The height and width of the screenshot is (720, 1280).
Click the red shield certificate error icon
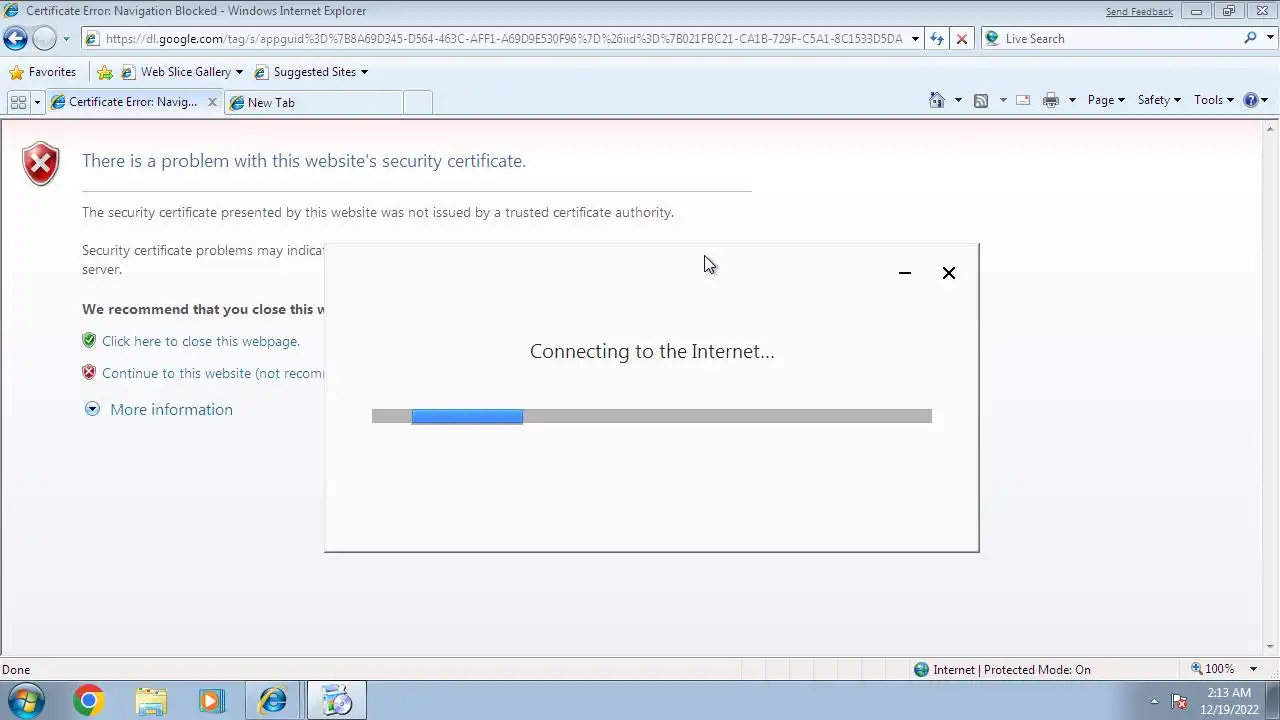click(41, 164)
